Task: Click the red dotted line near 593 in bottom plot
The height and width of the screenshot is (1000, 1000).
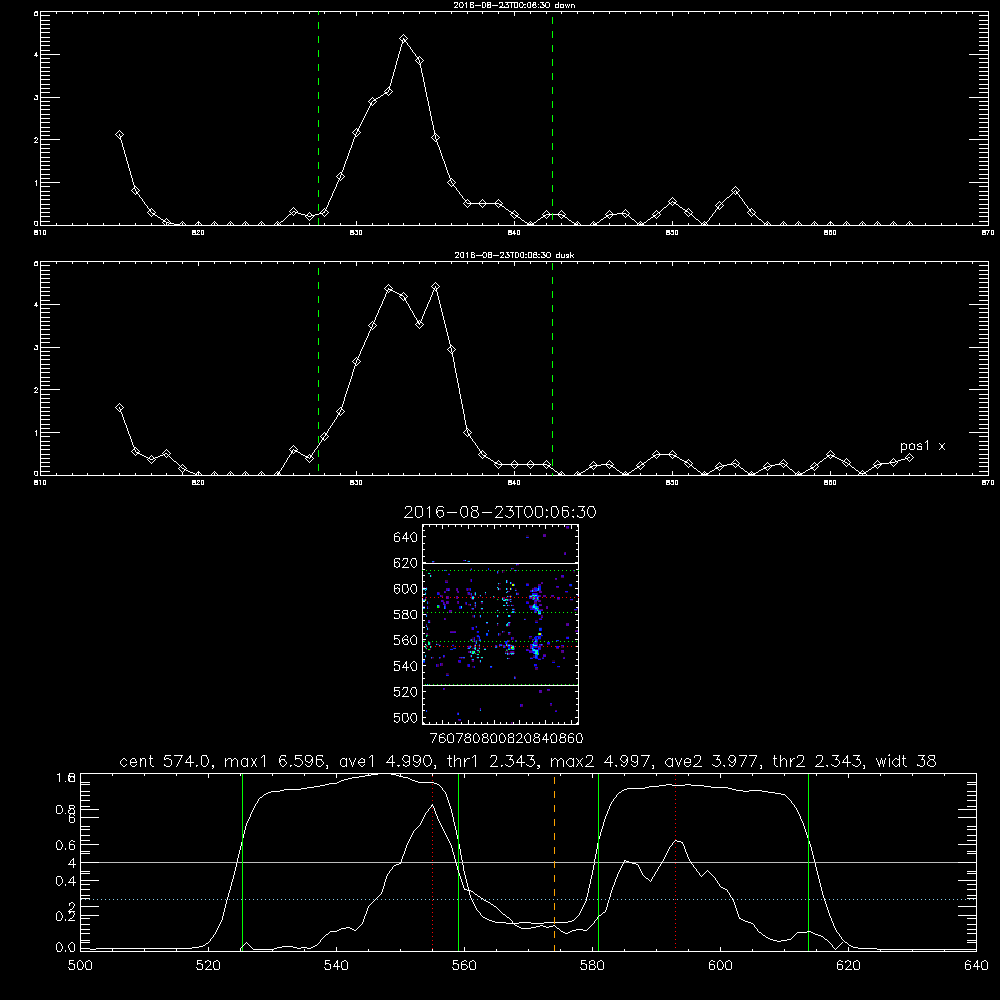Action: [675, 862]
